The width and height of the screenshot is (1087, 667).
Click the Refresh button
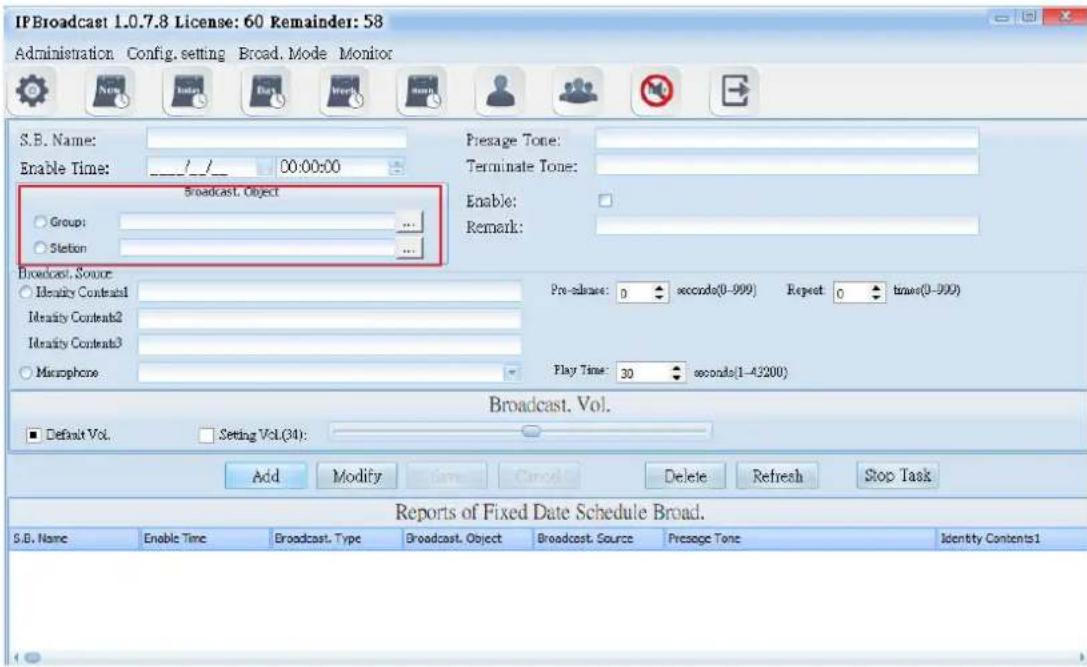(x=777, y=476)
